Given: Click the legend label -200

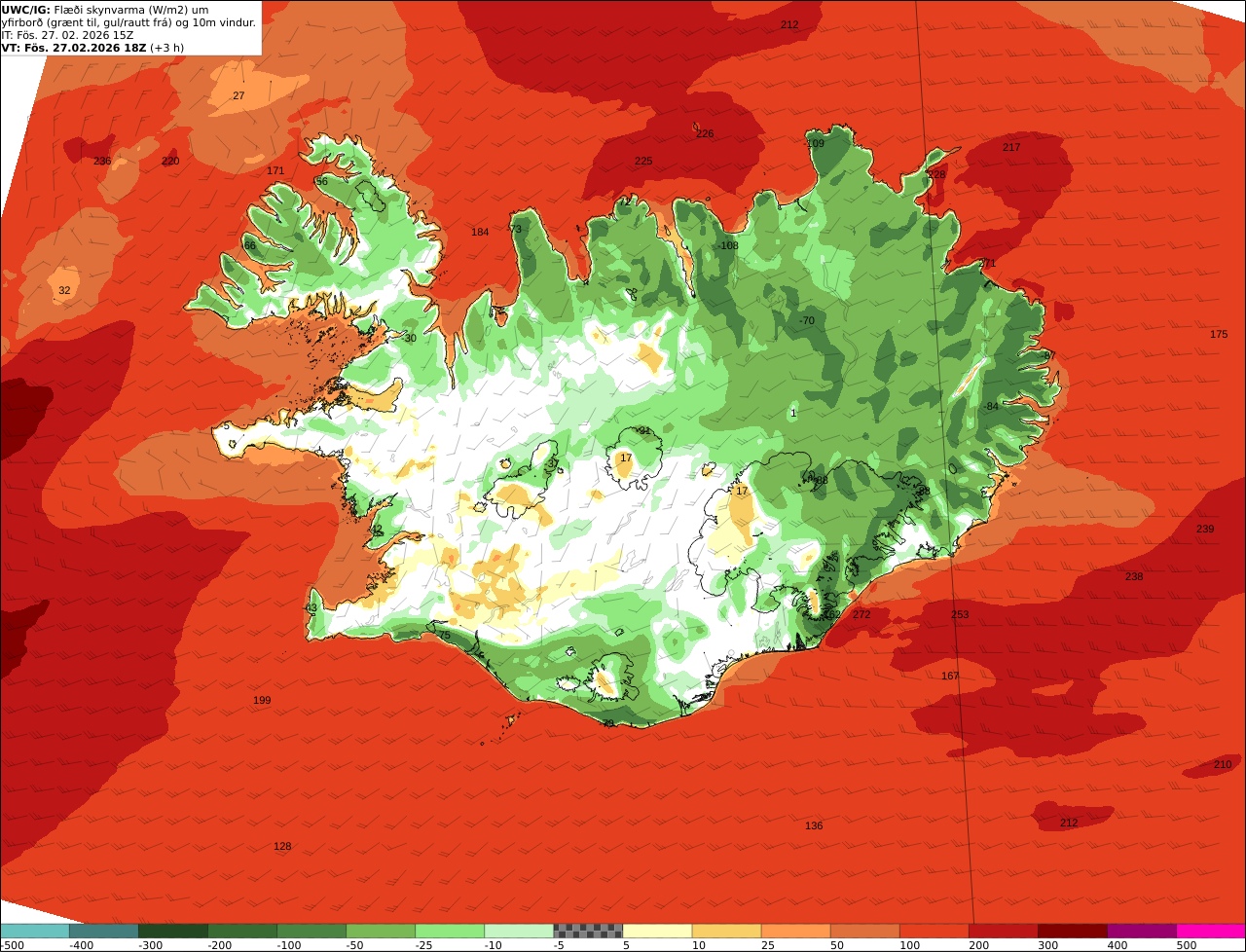Looking at the screenshot, I should point(219,945).
